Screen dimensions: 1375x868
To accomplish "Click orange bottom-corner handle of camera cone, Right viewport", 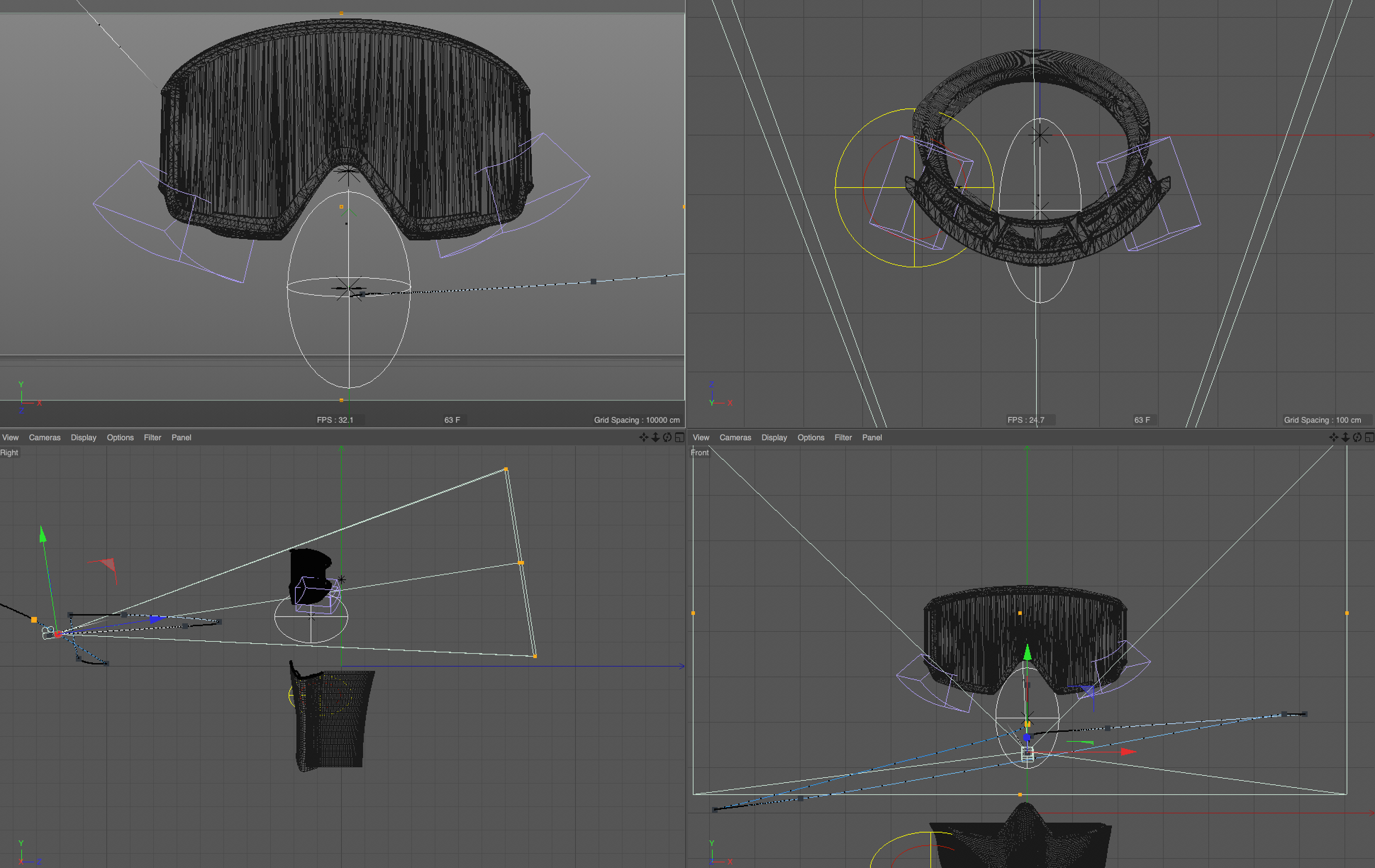I will (535, 656).
